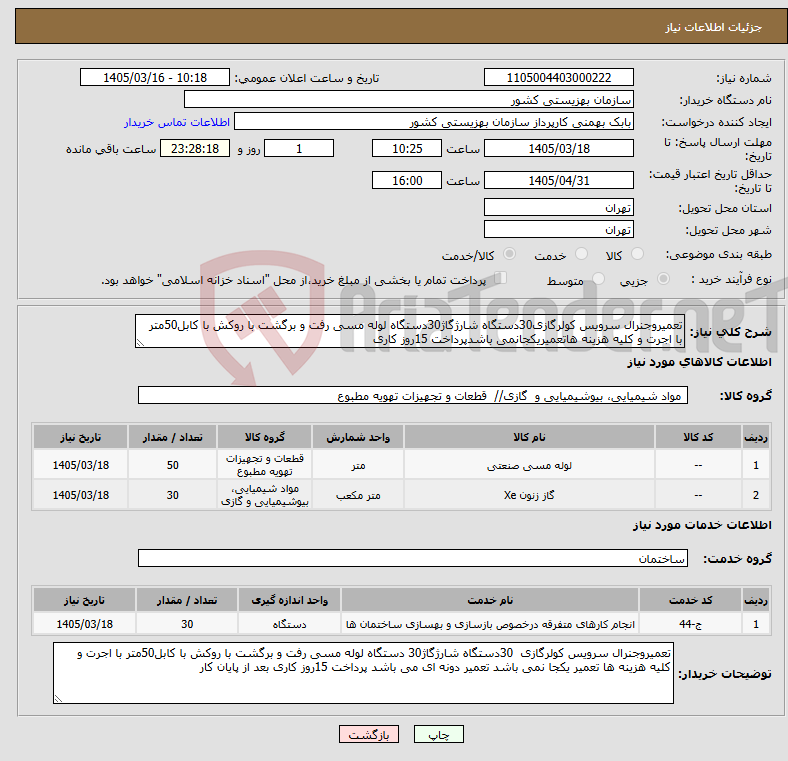Click resize handle of توضیحات خریدار box

pyautogui.click(x=58, y=699)
